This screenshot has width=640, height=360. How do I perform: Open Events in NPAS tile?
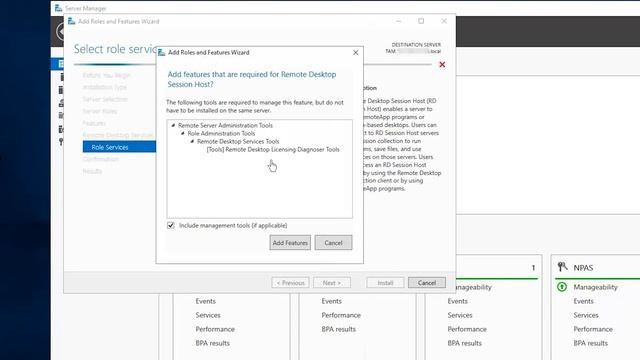click(x=583, y=301)
